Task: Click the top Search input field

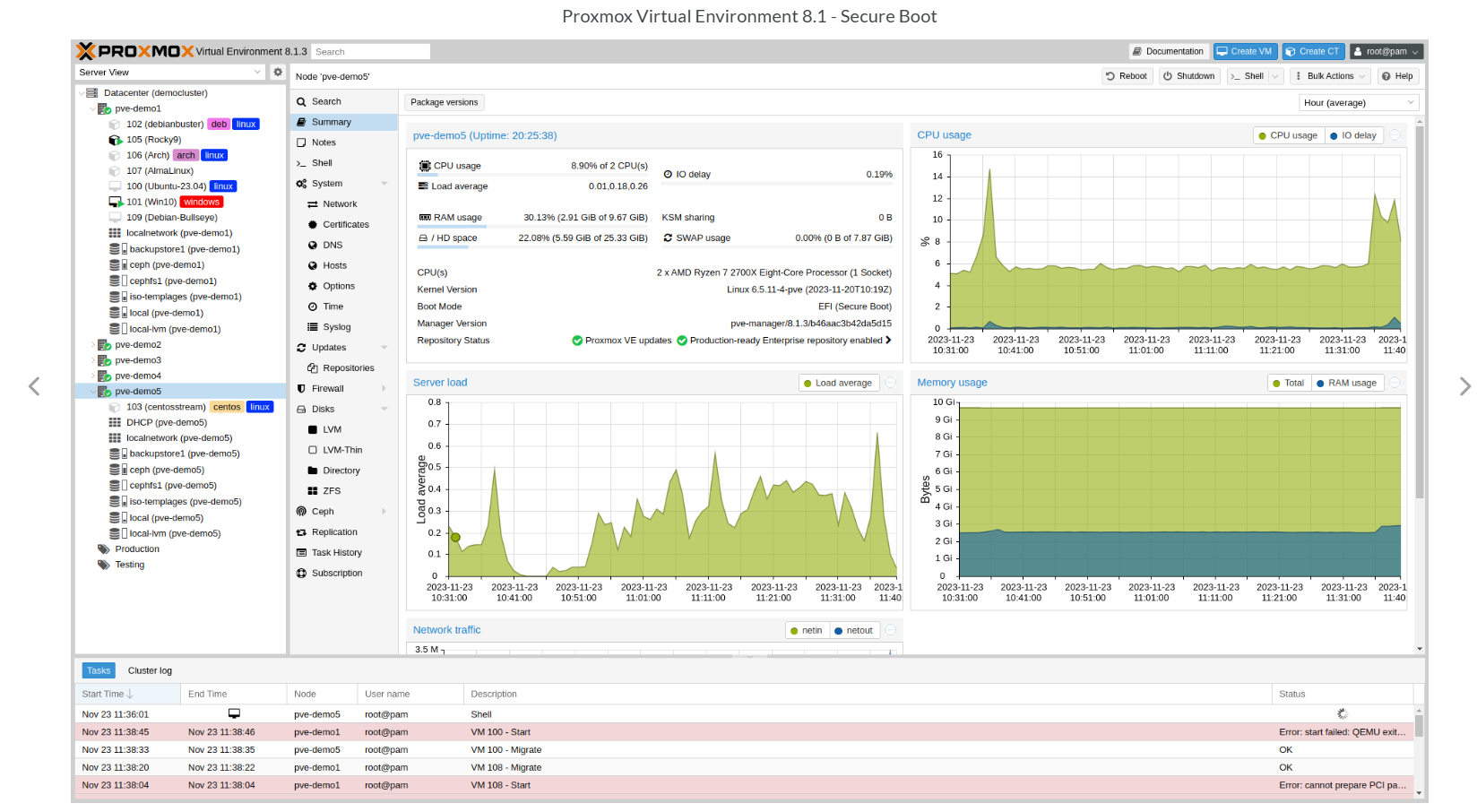Action: point(371,52)
